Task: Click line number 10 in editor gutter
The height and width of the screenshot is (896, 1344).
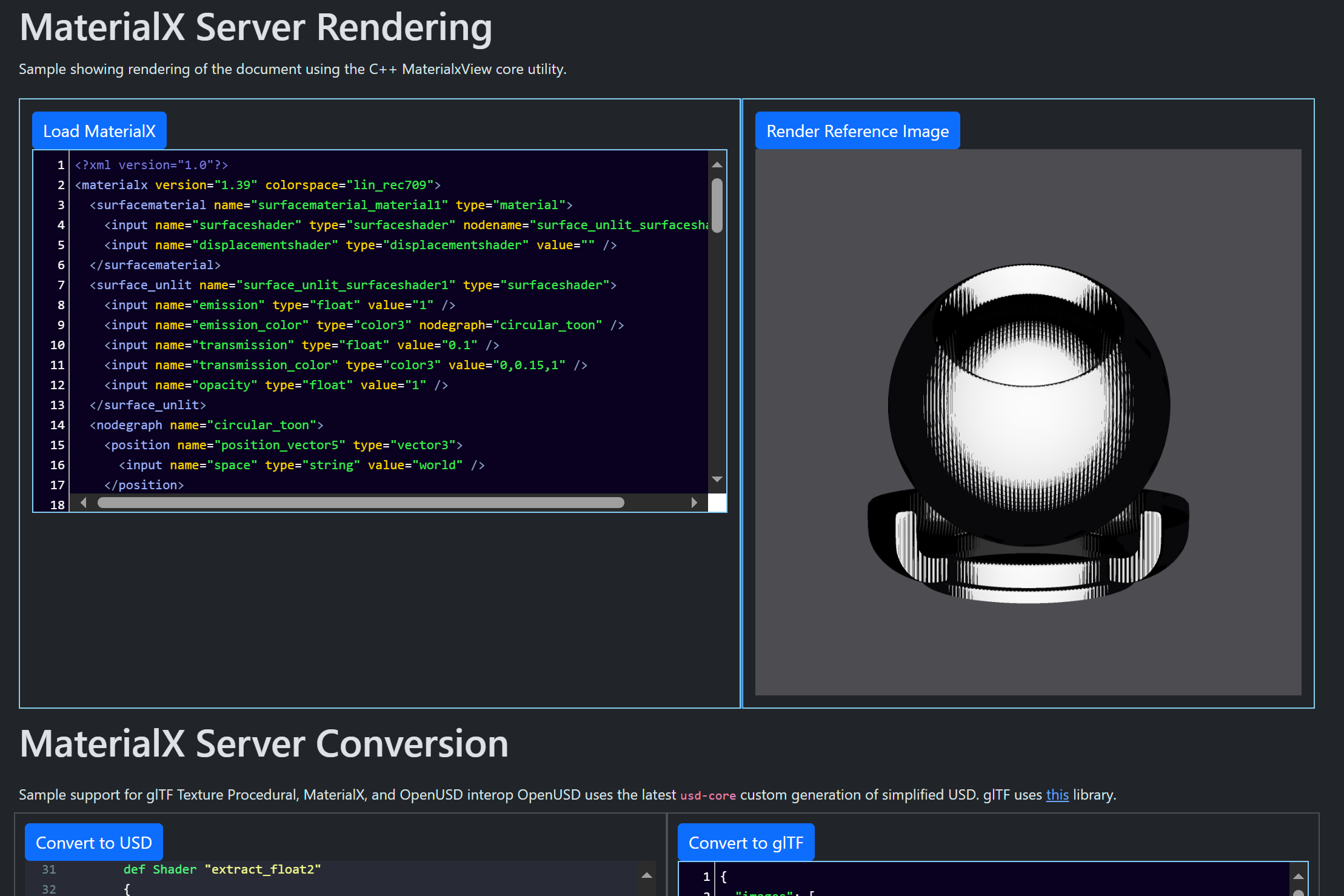Action: (x=57, y=345)
